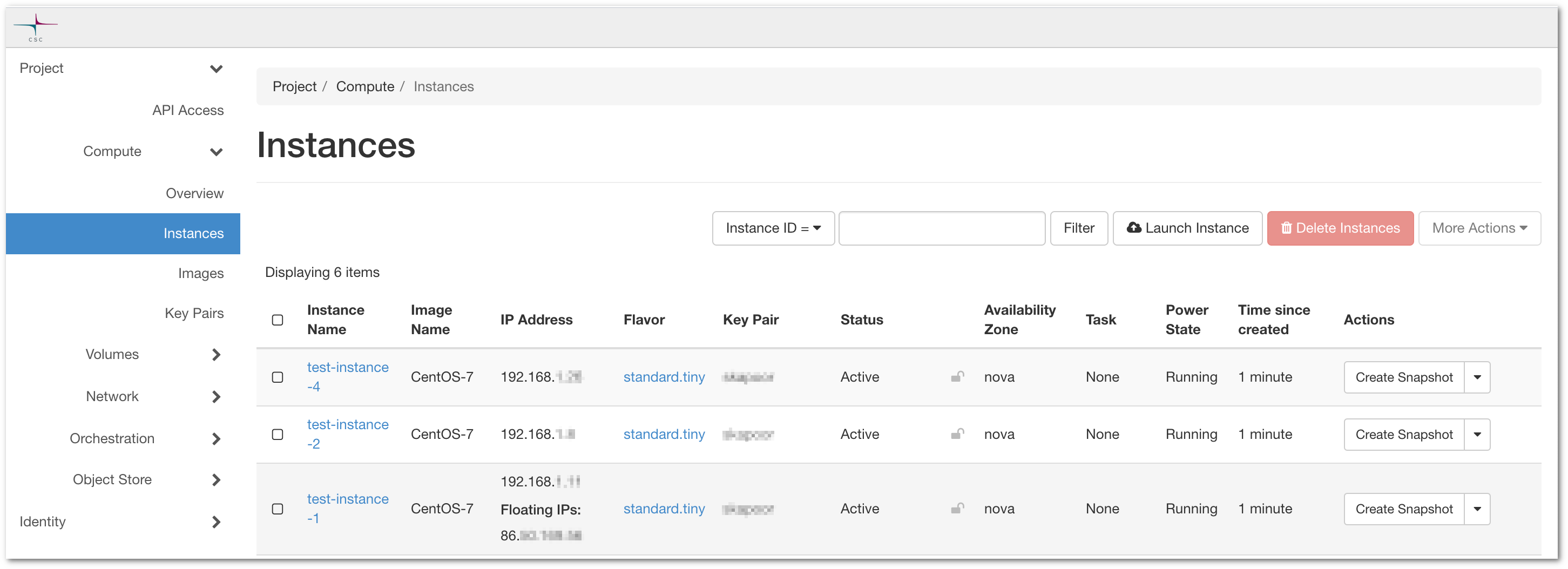The height and width of the screenshot is (569, 1568).
Task: Expand the Identity sidebar section
Action: pyautogui.click(x=215, y=521)
